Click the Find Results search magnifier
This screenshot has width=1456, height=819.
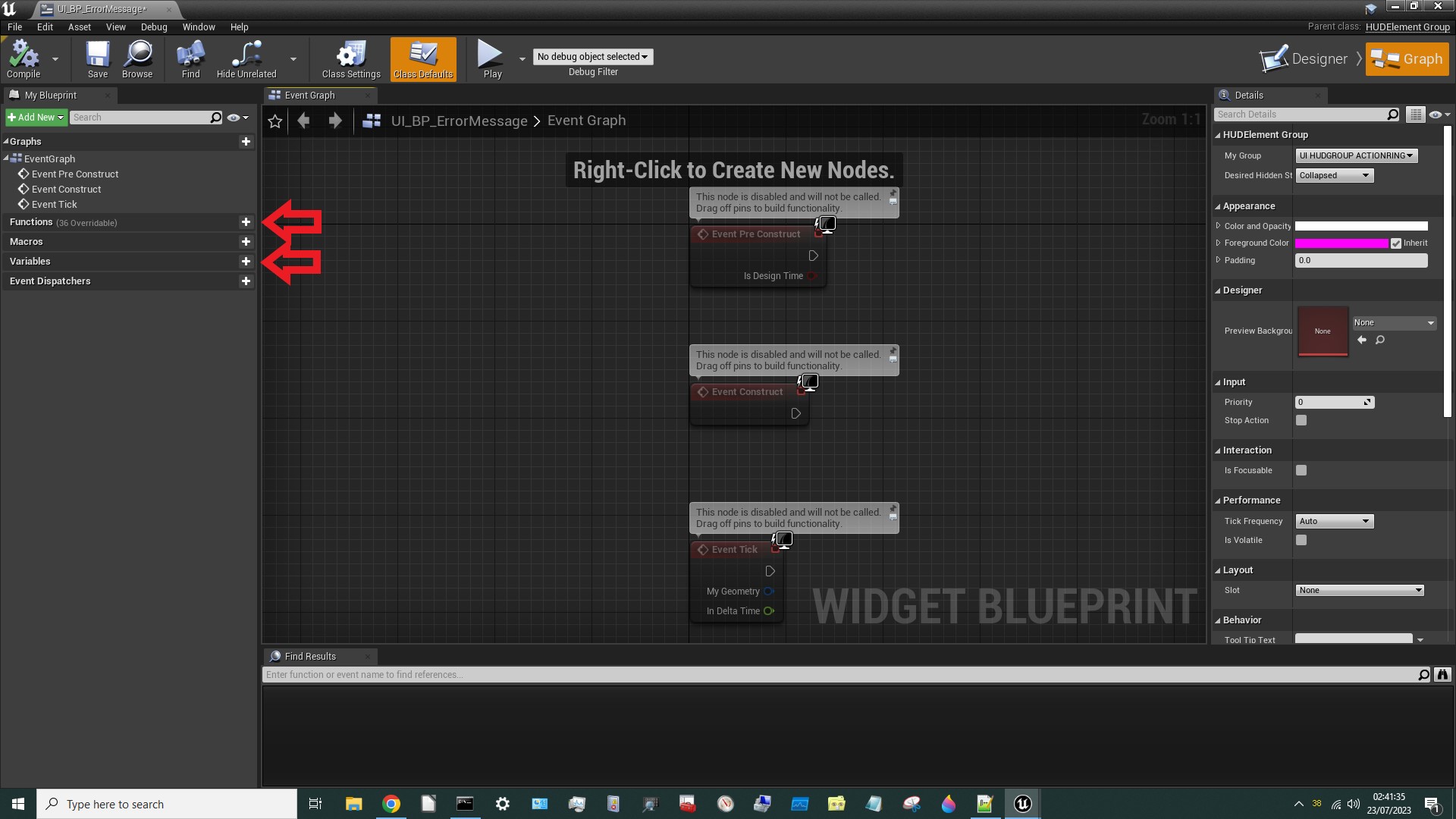click(1423, 675)
